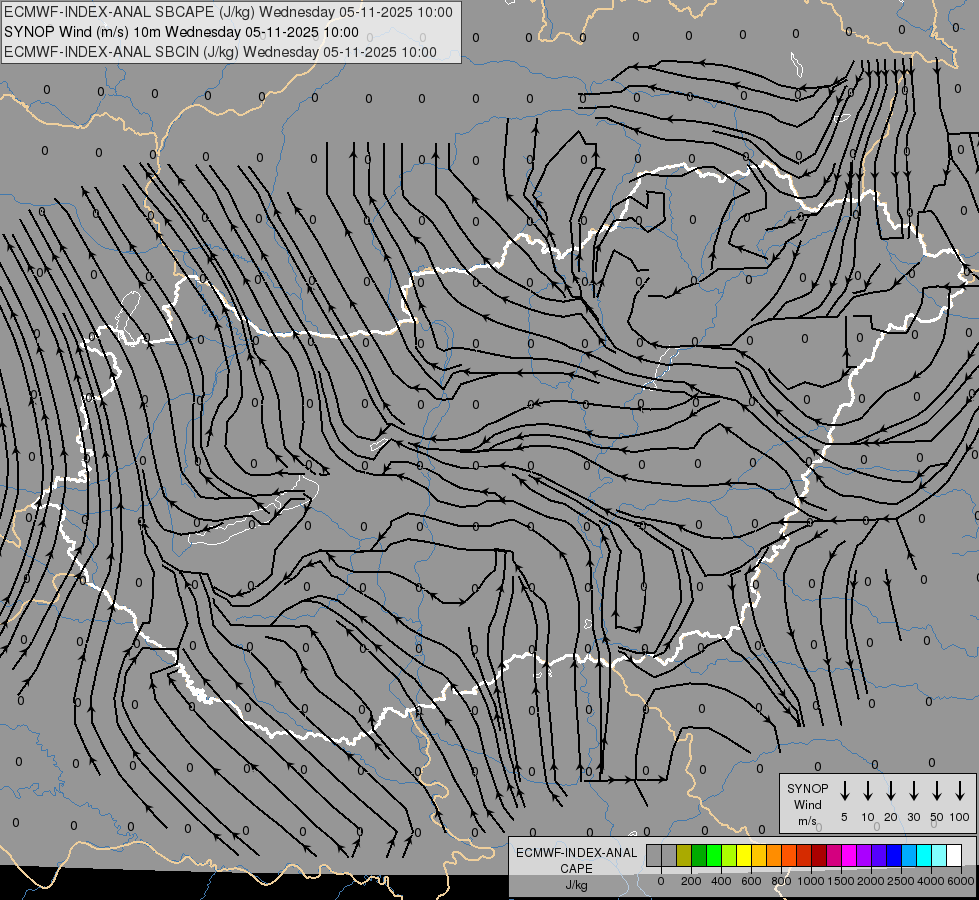Click the 2500 tick label on CAPE scale
The height and width of the screenshot is (900, 979).
coord(900,881)
